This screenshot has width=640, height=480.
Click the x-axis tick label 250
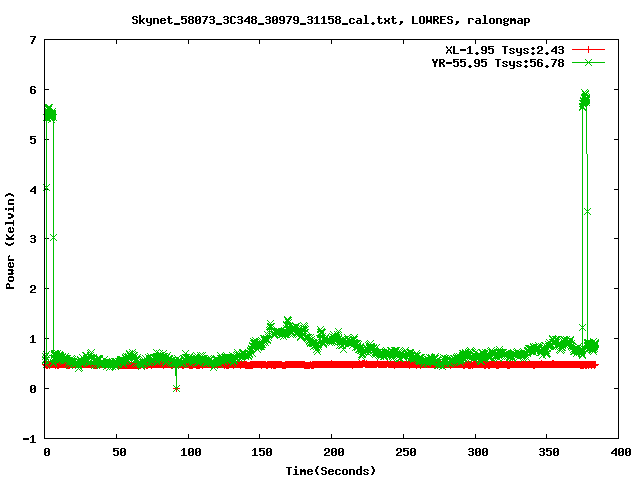406,452
